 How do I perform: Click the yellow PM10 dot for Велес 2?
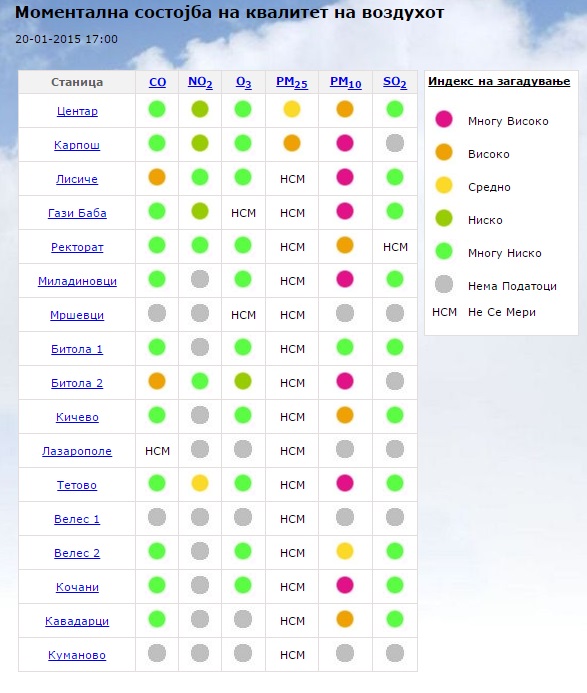tap(345, 551)
